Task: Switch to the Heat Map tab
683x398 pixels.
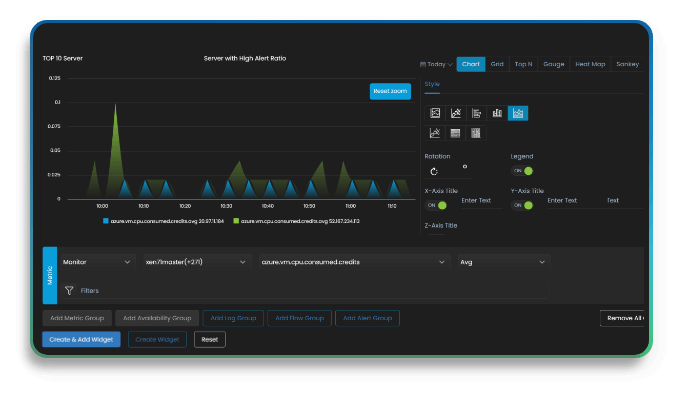Action: [x=590, y=64]
